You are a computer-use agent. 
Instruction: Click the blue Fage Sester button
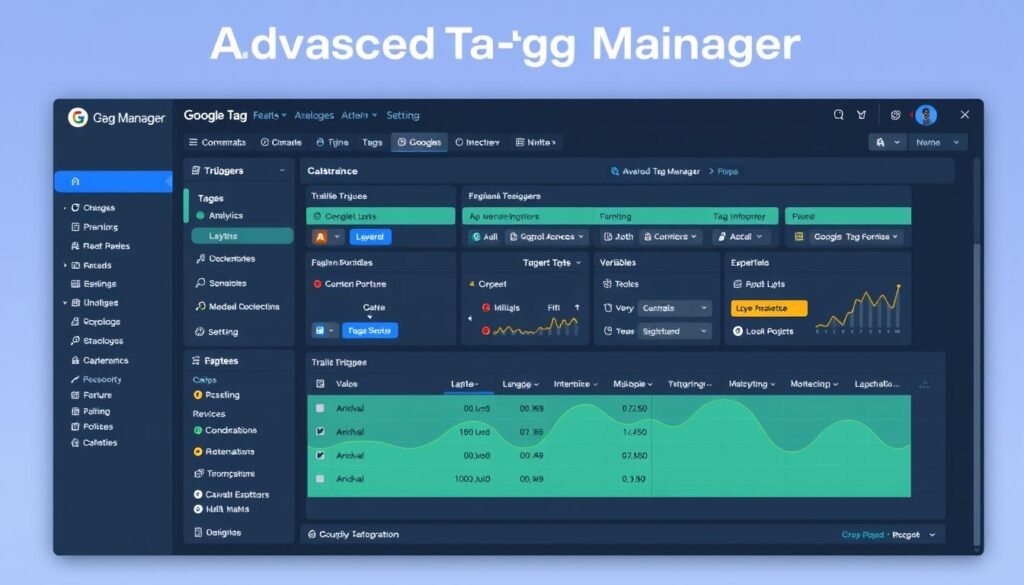click(370, 331)
